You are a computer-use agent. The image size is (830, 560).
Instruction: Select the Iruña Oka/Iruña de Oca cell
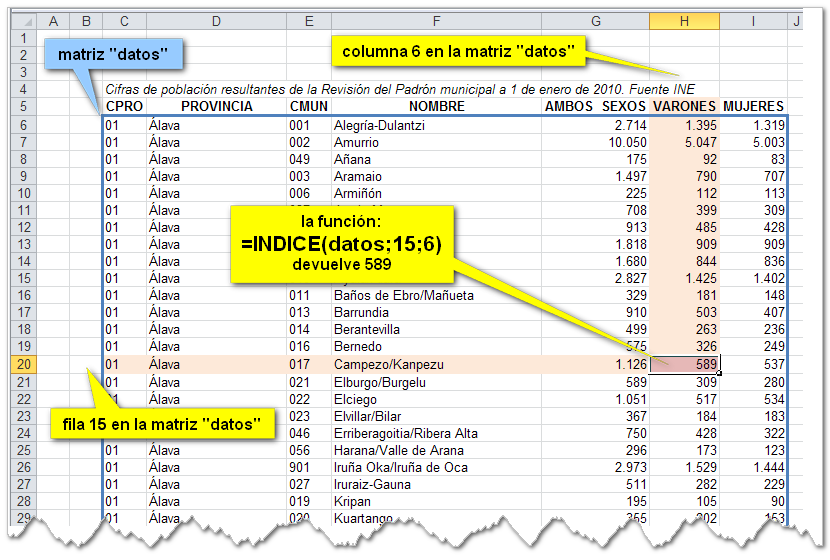point(436,467)
